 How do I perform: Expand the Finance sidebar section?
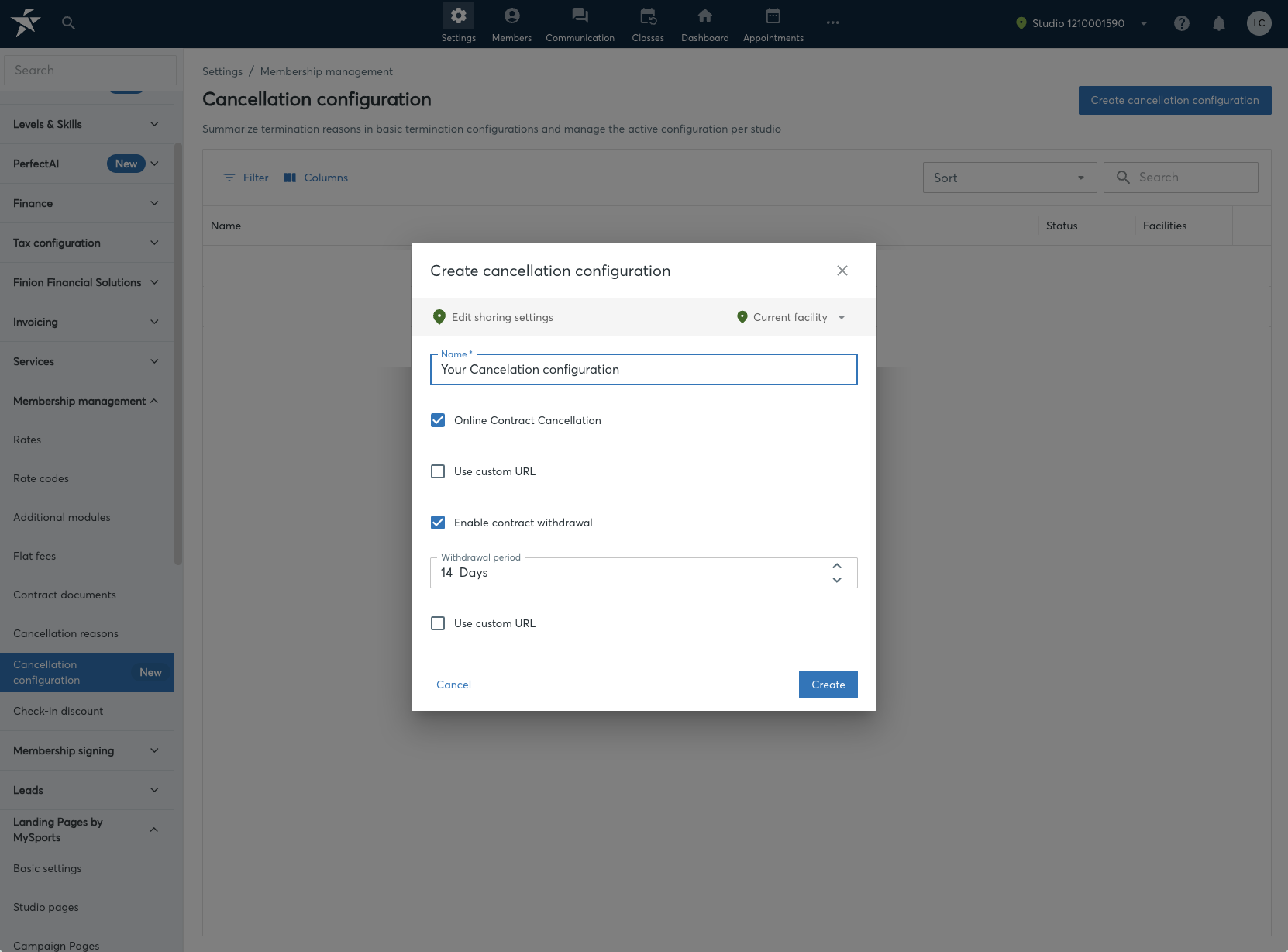[87, 203]
